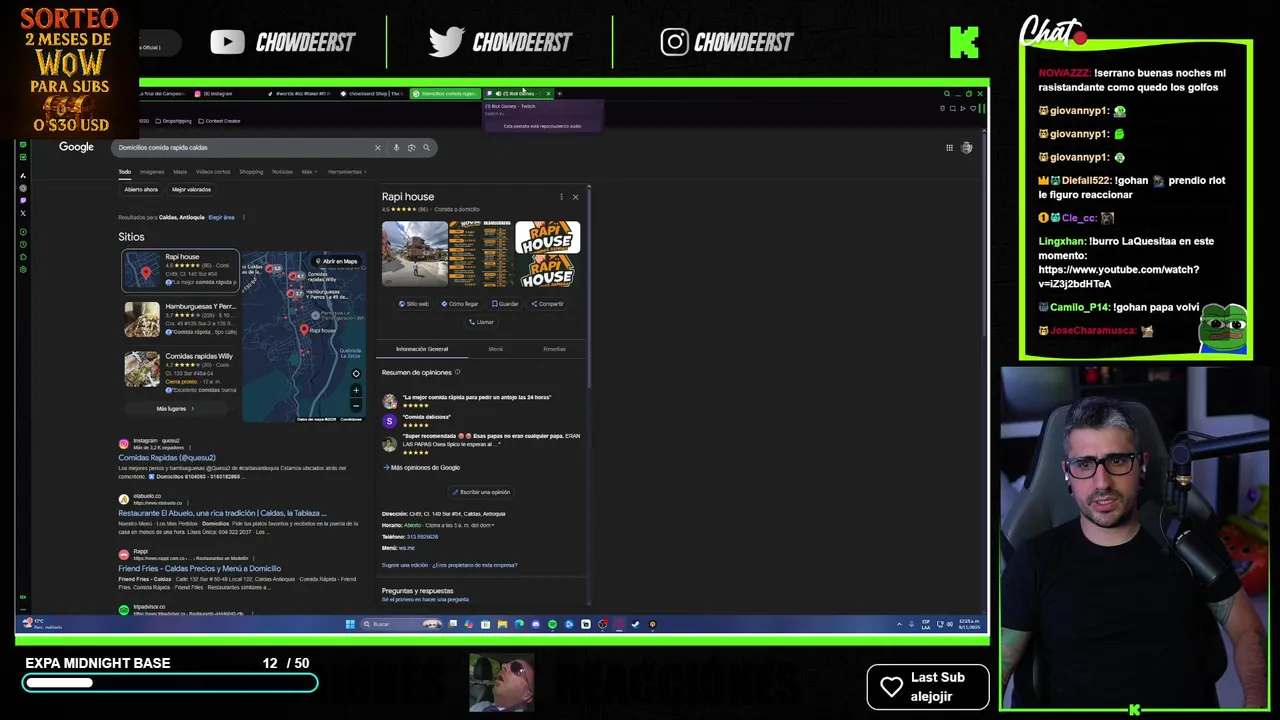Select the Todo search tab
Image resolution: width=1280 pixels, height=720 pixels.
125,172
